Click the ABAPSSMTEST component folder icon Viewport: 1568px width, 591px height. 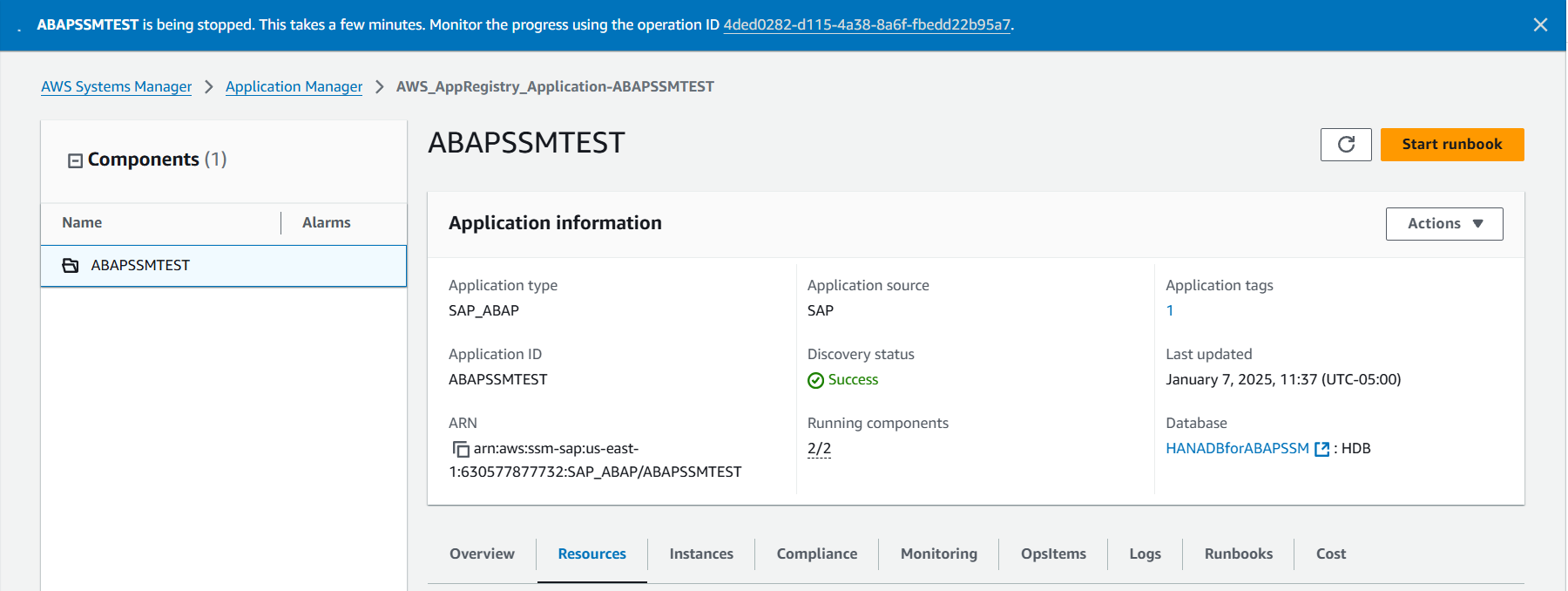pyautogui.click(x=71, y=265)
